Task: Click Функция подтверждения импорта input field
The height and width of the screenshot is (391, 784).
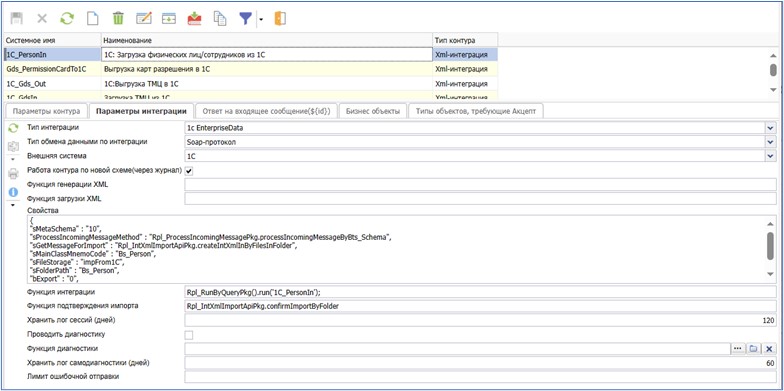Action: (480, 306)
